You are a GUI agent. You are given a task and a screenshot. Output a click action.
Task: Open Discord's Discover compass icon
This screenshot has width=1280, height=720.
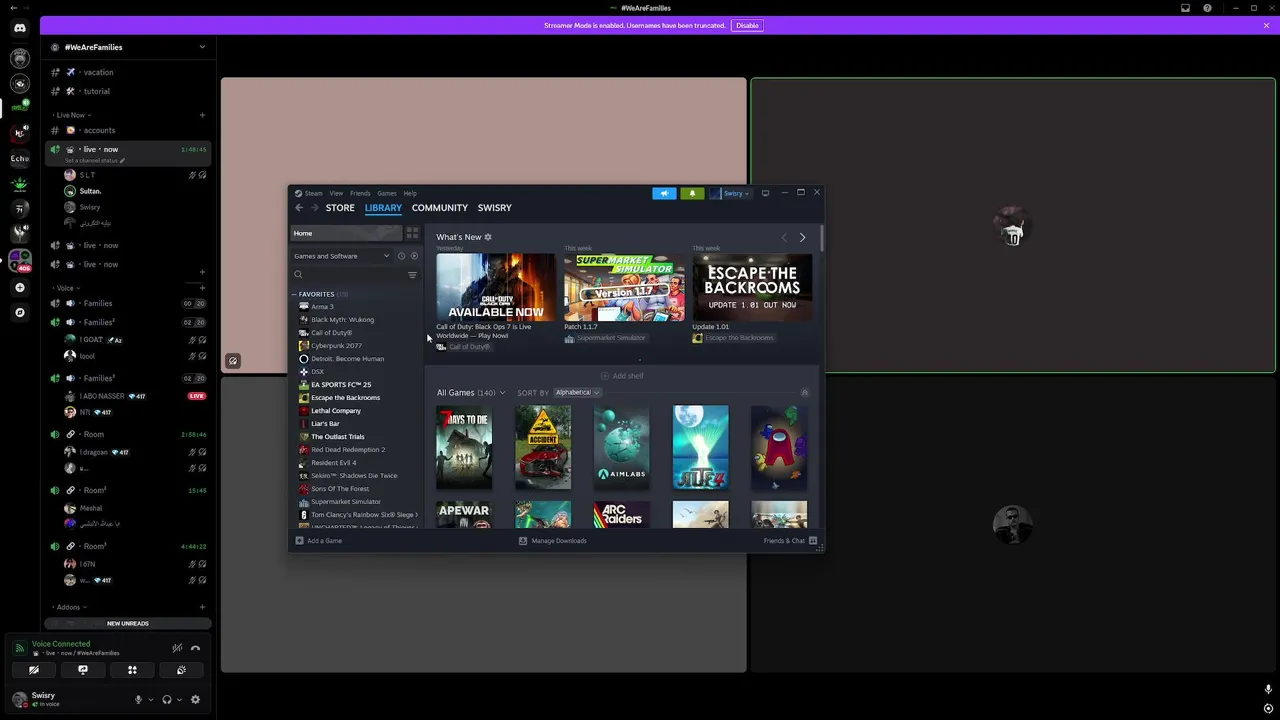(19, 312)
